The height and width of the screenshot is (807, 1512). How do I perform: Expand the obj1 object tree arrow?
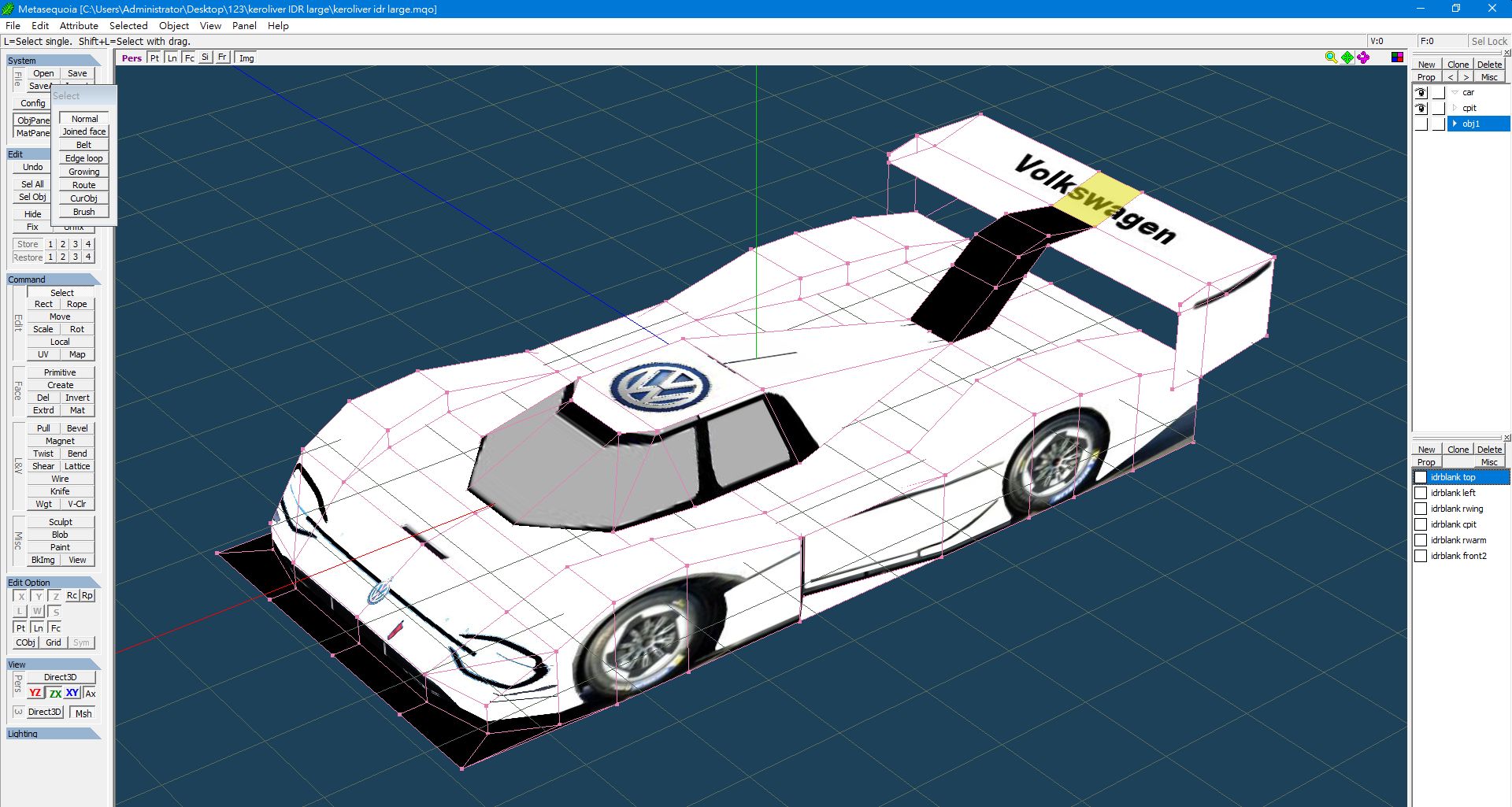[x=1455, y=124]
